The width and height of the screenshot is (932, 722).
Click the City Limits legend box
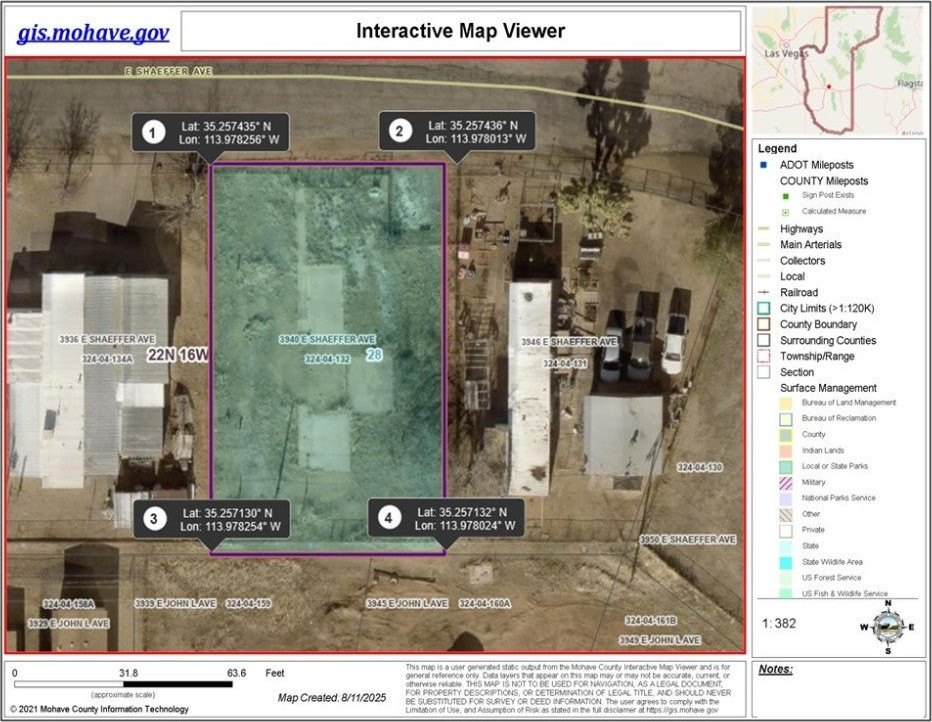(x=762, y=308)
